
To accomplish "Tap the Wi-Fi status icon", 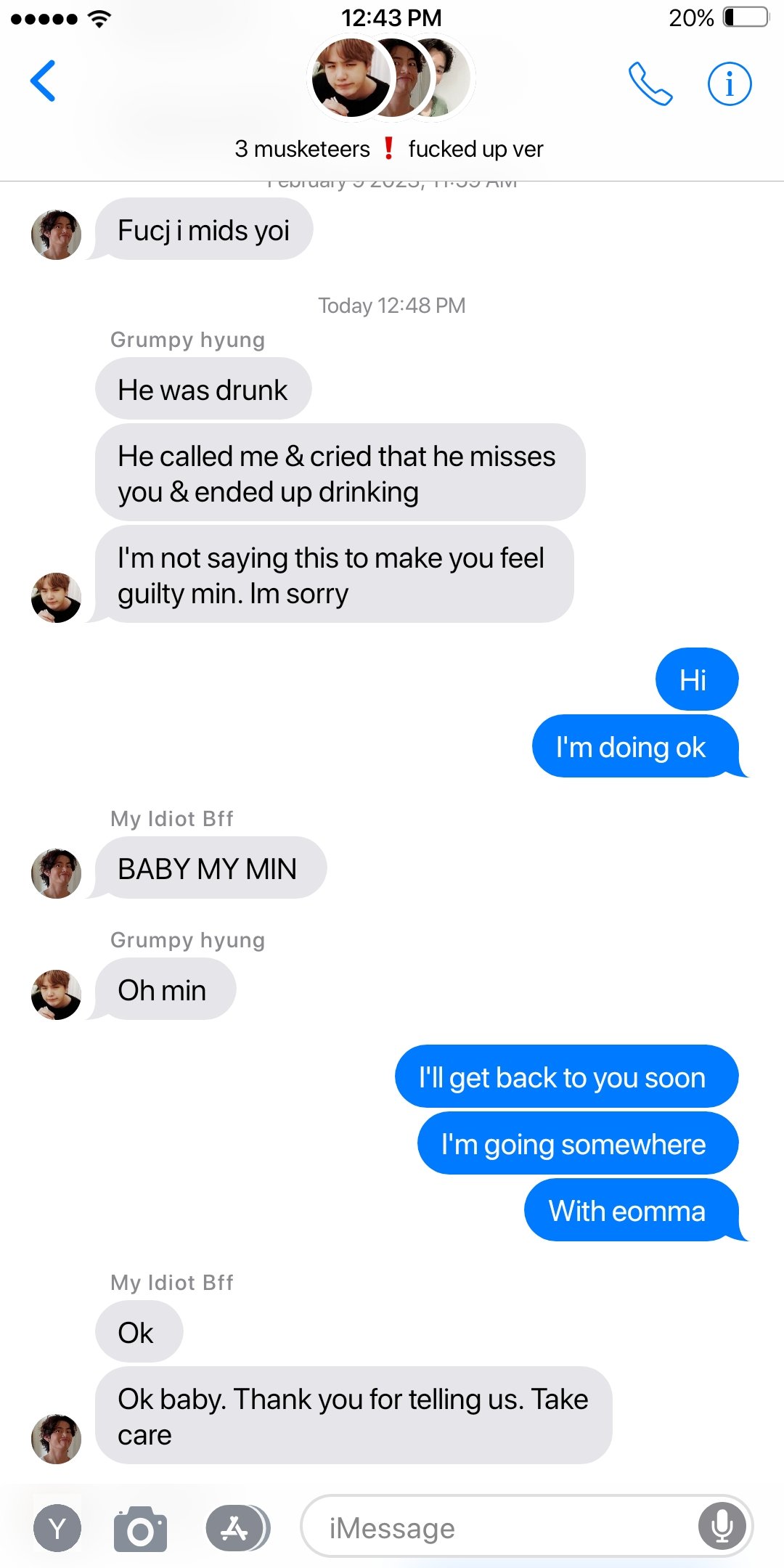I will coord(99,18).
